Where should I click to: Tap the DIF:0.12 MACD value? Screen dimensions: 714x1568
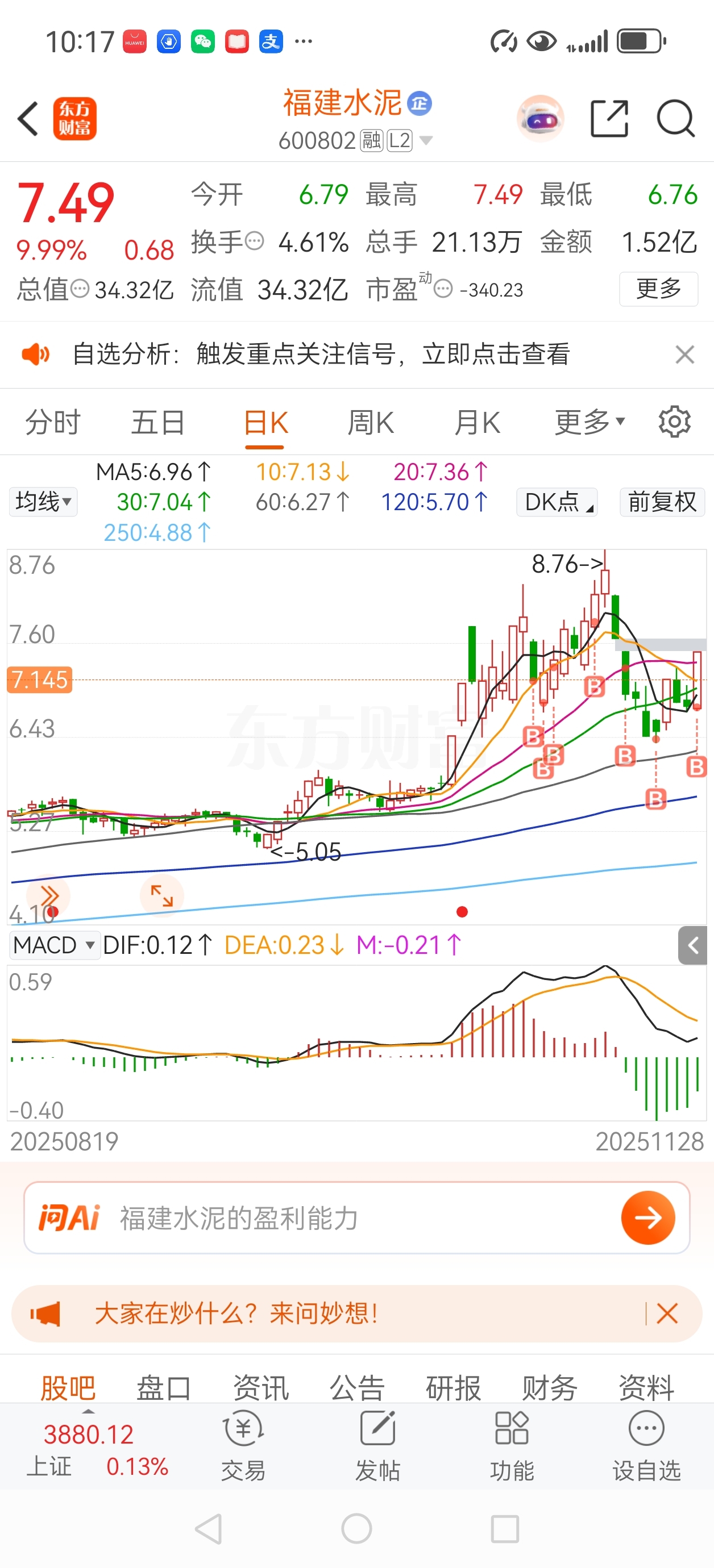pyautogui.click(x=157, y=945)
